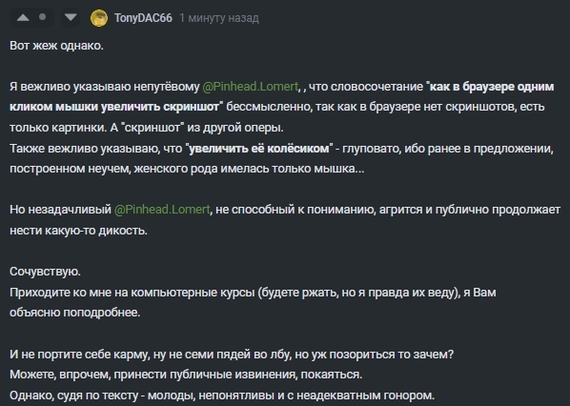Open @Pinhead.Lomert mention after 'Но незадачливый'
This screenshot has width=570, height=406.
tap(162, 209)
